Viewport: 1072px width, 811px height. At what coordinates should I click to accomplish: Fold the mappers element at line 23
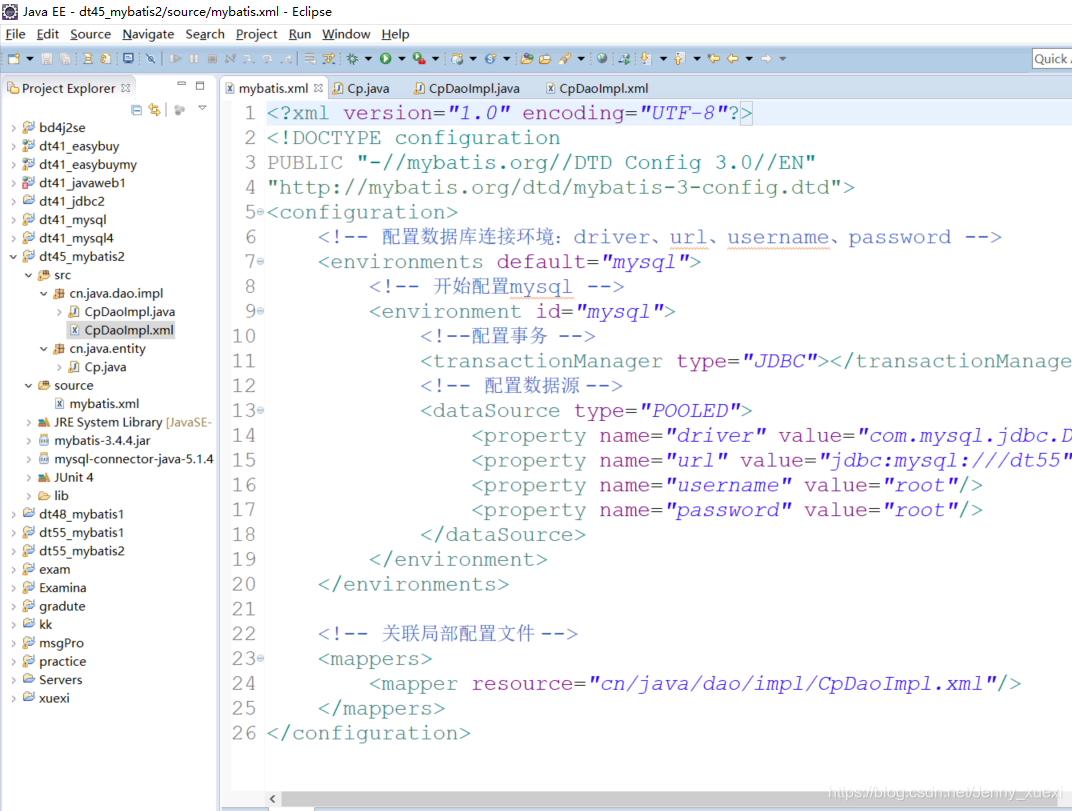(x=260, y=659)
